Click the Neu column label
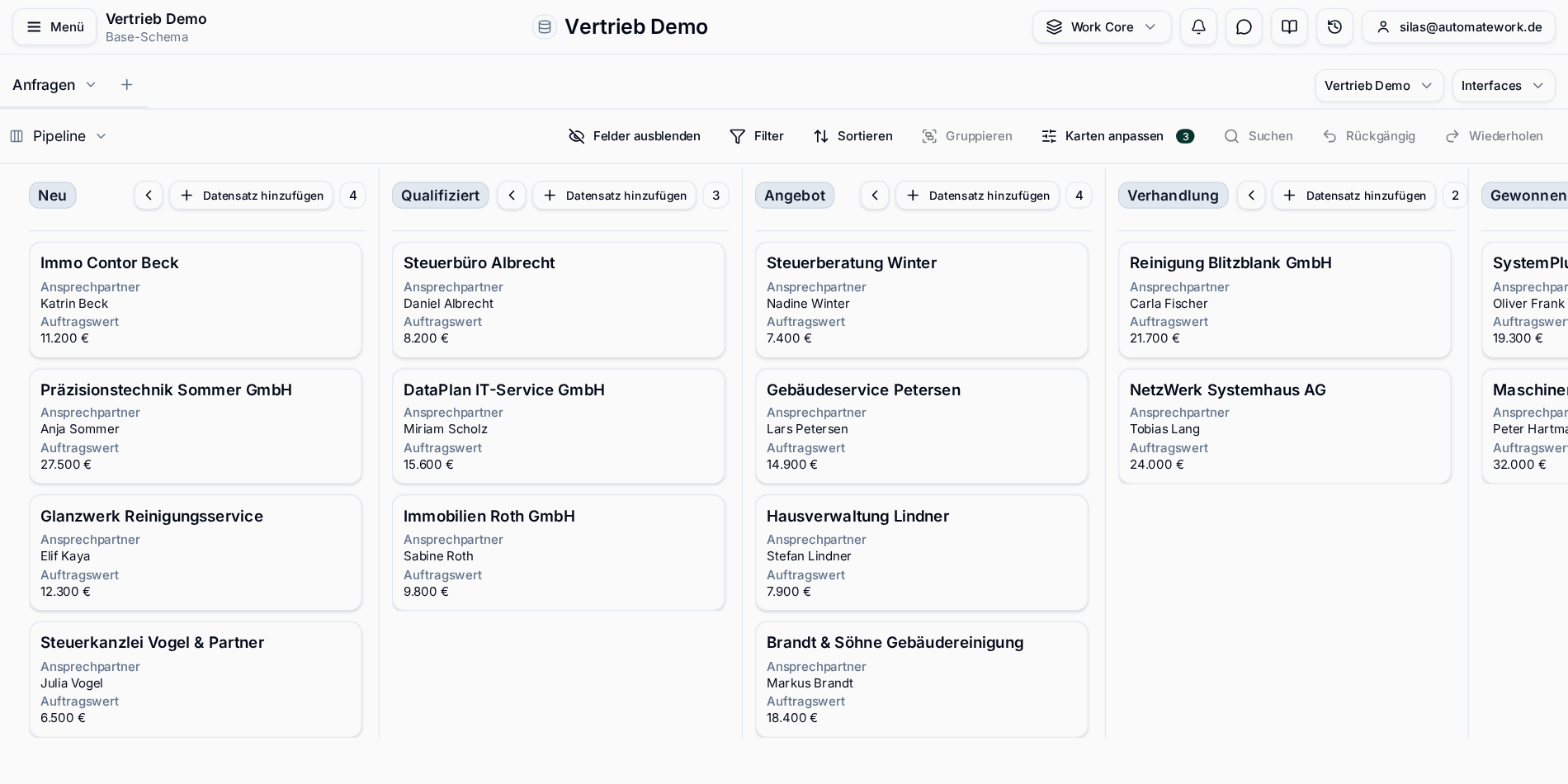The height and width of the screenshot is (784, 1568). coord(52,196)
